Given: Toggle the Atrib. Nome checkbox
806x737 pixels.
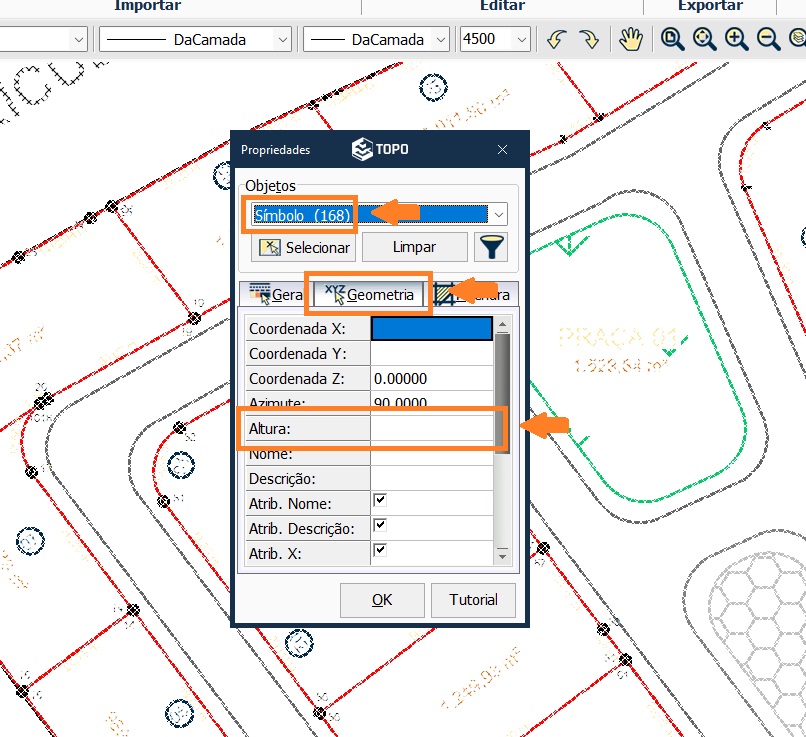Looking at the screenshot, I should [x=380, y=500].
